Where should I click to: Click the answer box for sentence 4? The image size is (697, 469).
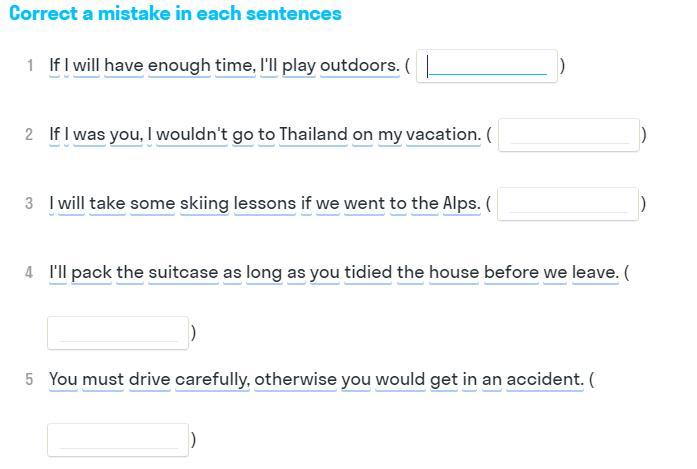click(x=118, y=333)
